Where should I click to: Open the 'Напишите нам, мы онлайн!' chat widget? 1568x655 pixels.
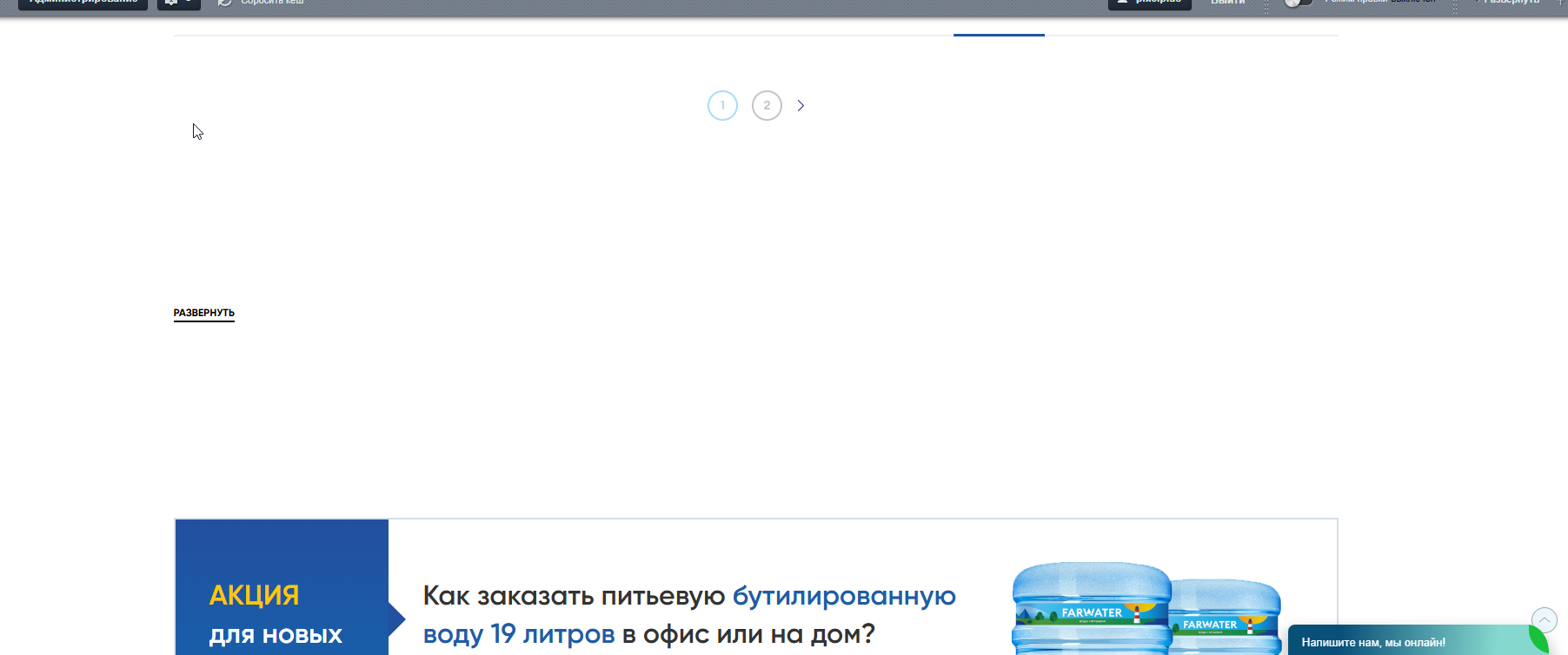point(1408,642)
